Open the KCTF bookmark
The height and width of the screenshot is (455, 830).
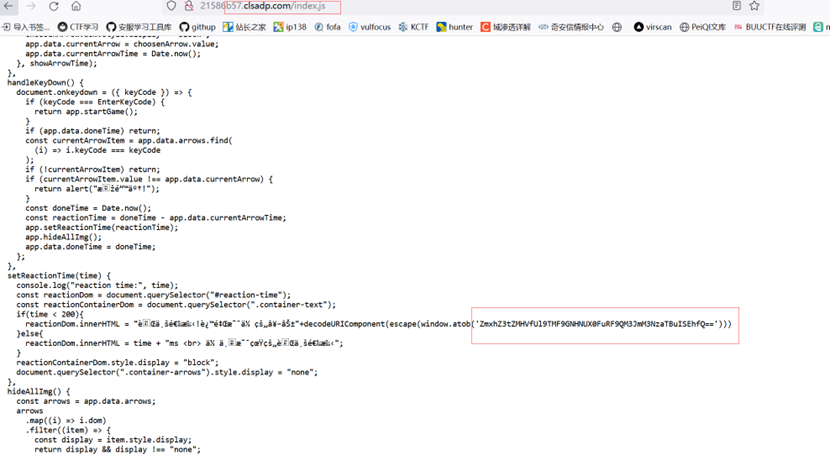413,27
